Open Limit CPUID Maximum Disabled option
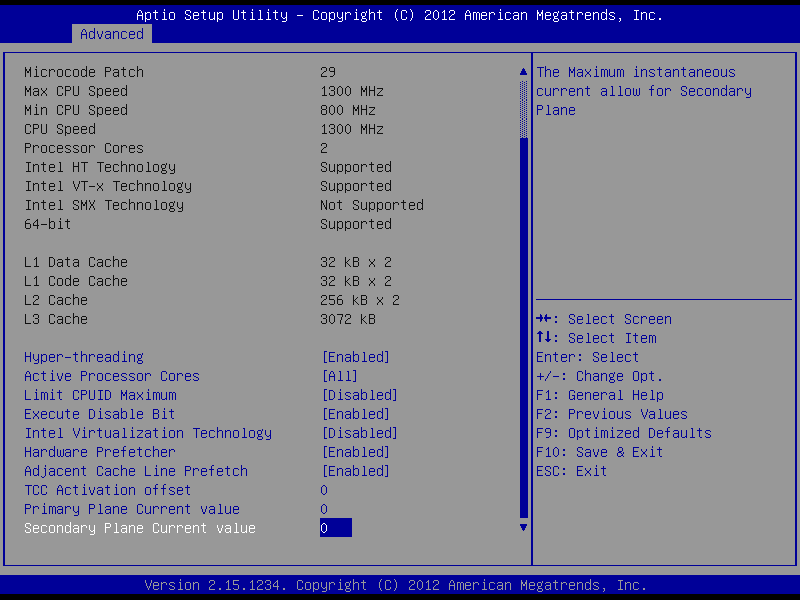Image resolution: width=800 pixels, height=600 pixels. [x=359, y=395]
